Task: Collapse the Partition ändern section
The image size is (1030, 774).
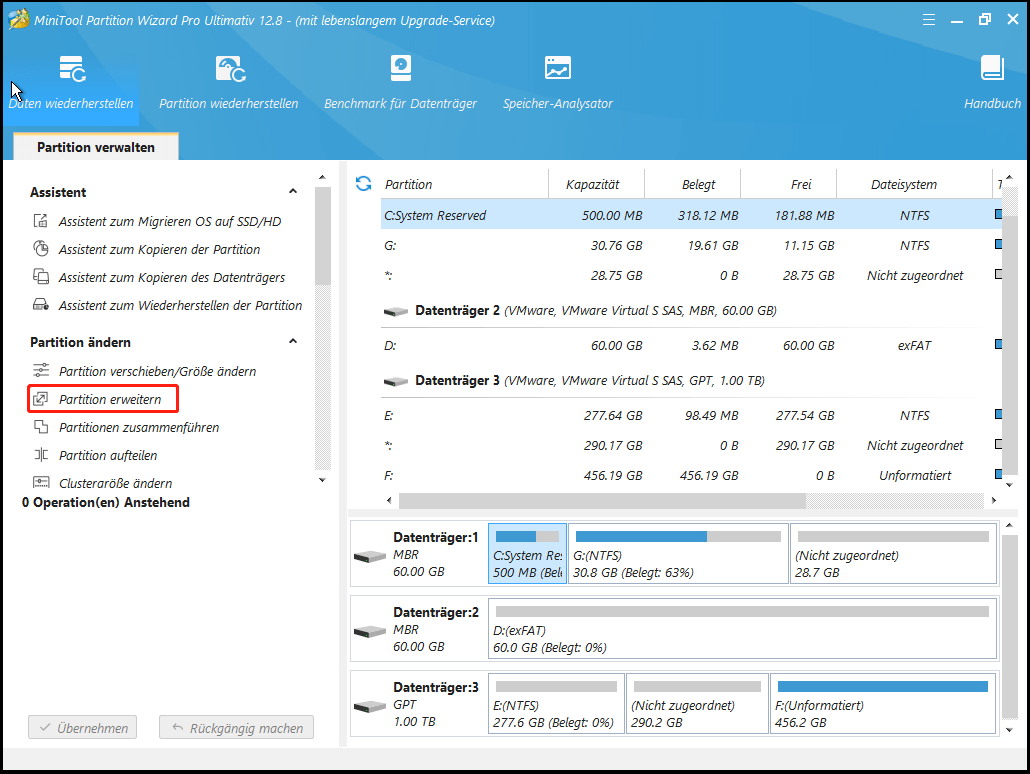Action: (x=293, y=342)
